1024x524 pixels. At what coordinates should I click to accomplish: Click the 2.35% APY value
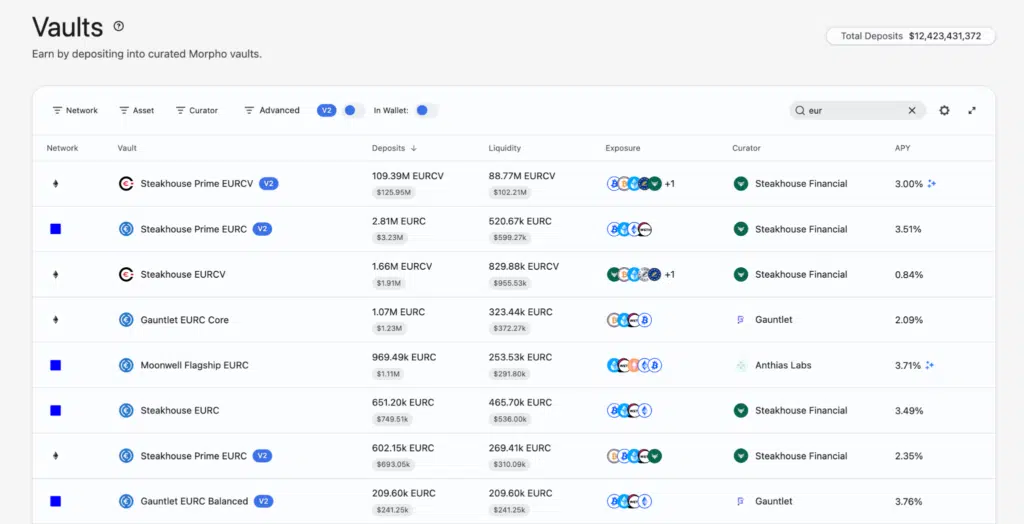click(x=908, y=456)
